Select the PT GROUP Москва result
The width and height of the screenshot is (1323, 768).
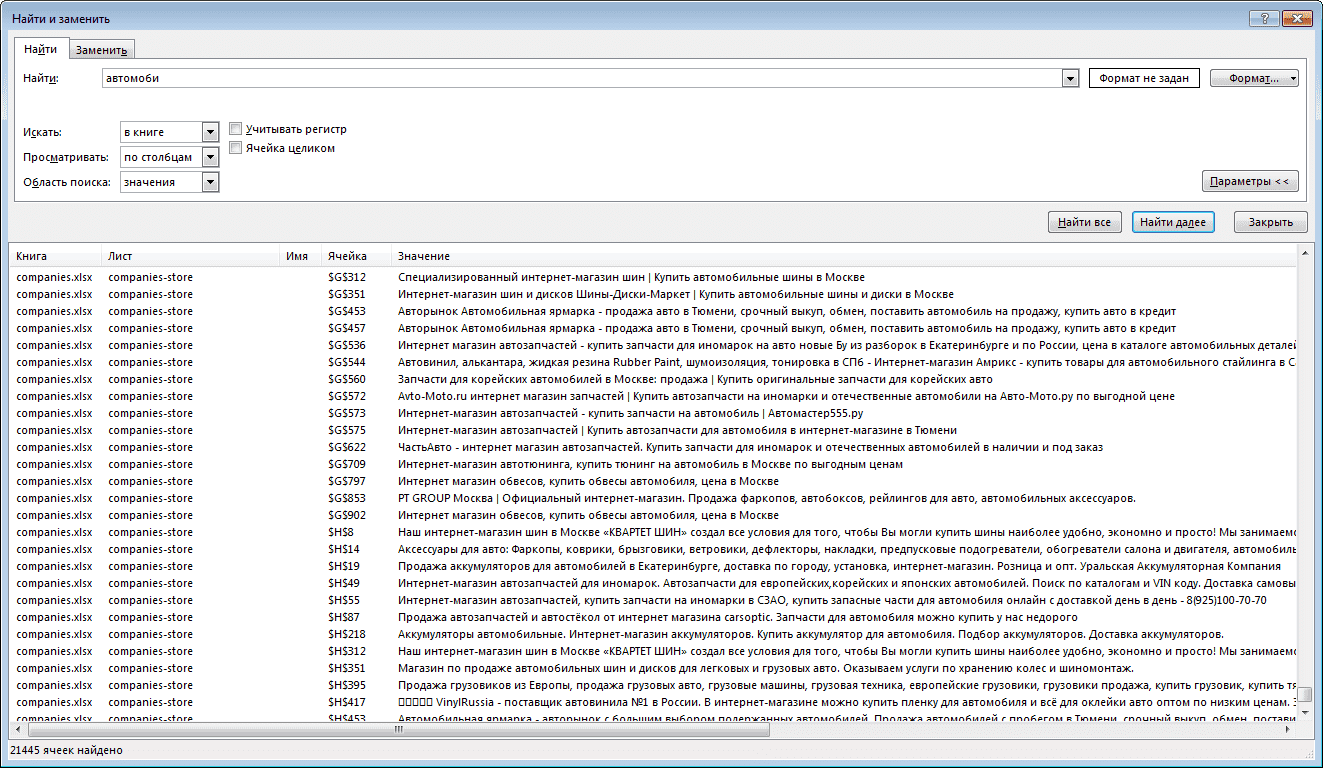(653, 498)
